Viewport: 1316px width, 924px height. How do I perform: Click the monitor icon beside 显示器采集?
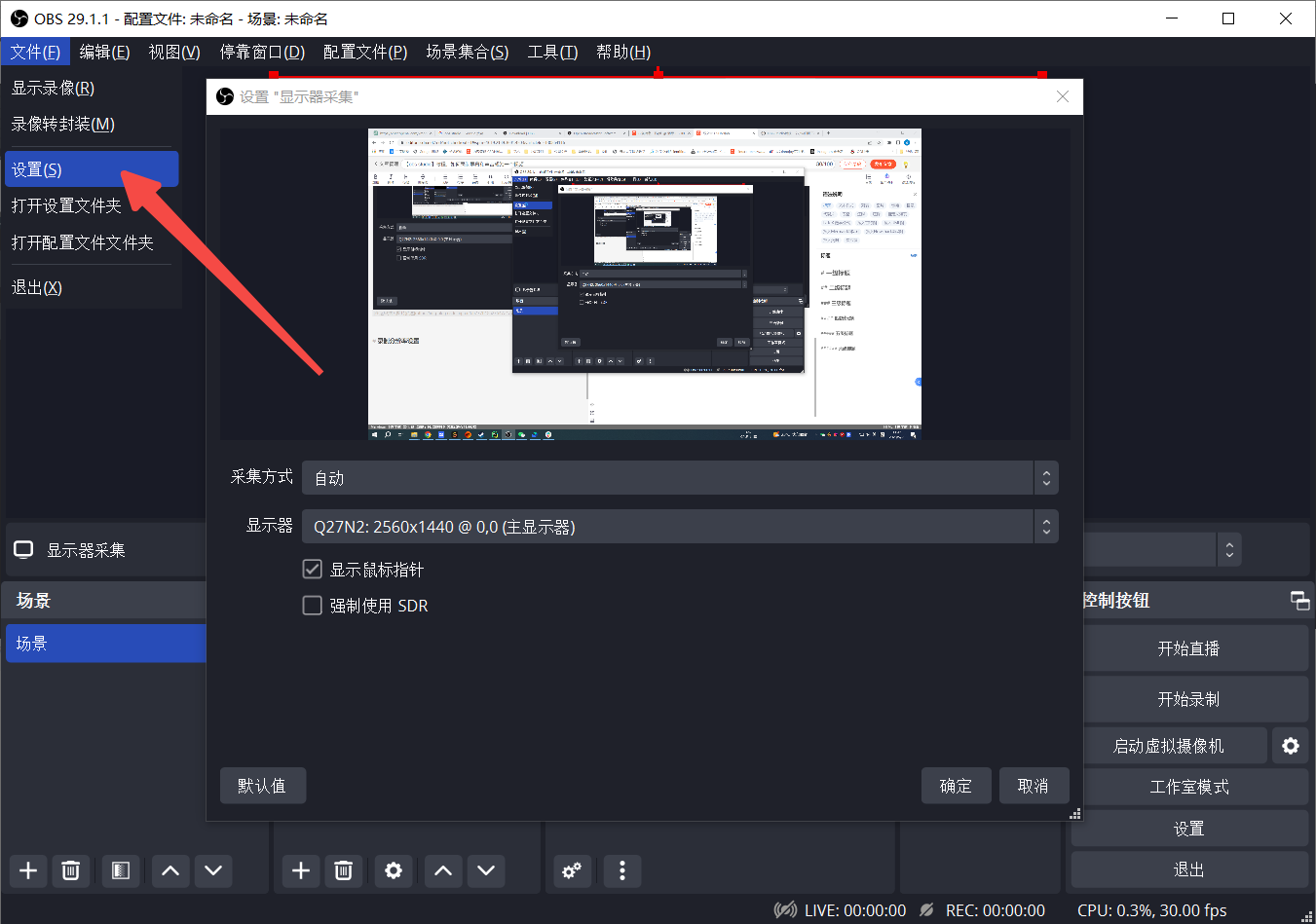coord(23,550)
